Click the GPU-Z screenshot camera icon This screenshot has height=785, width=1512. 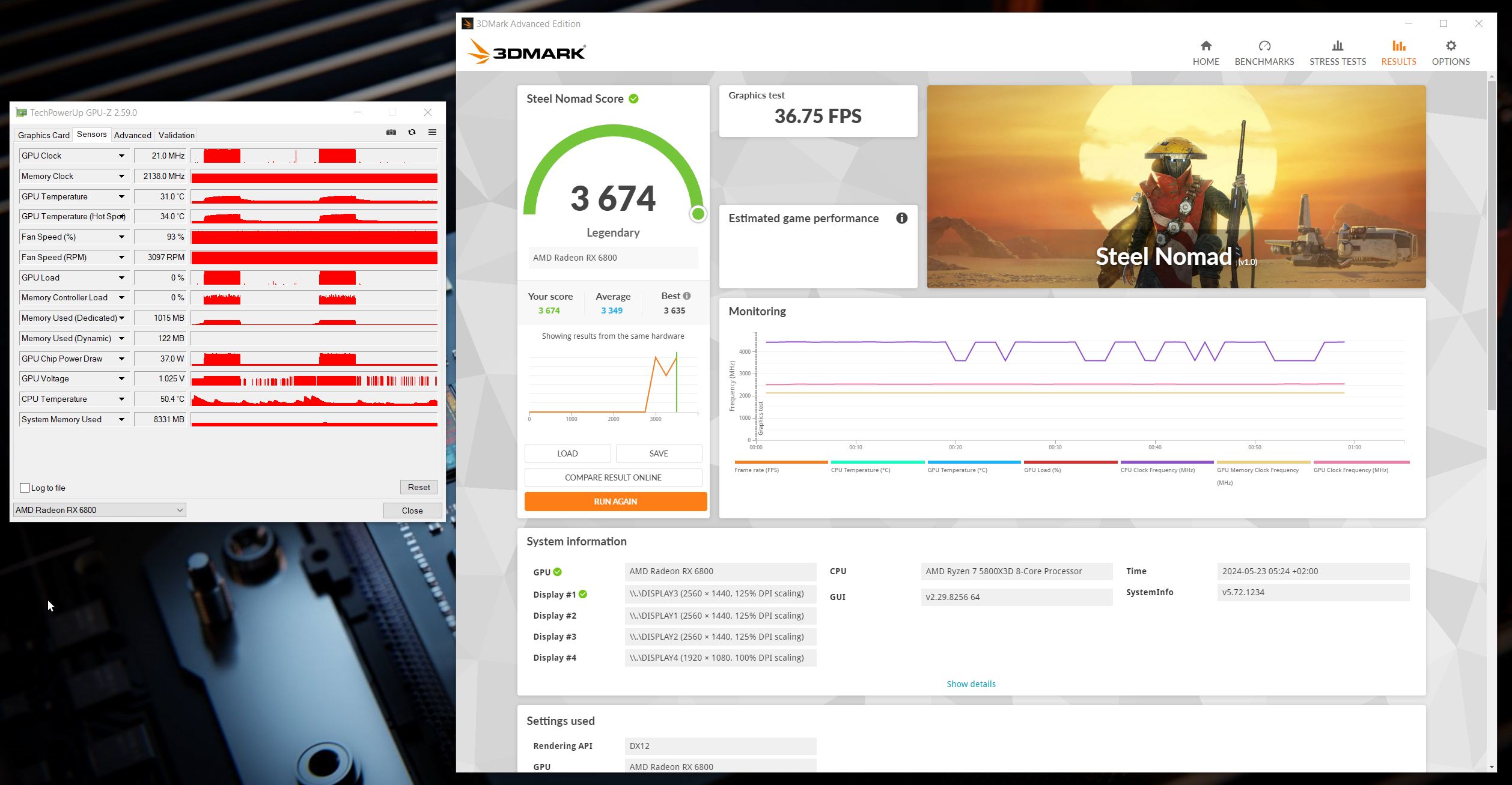coord(391,132)
